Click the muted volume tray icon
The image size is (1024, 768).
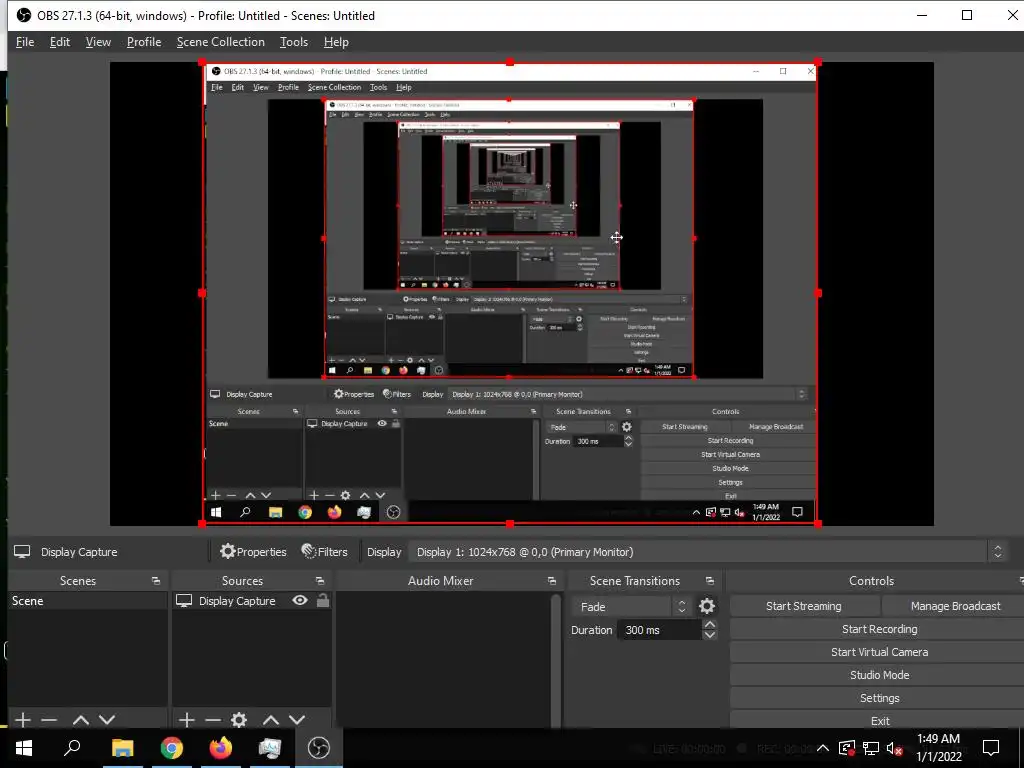pyautogui.click(x=894, y=748)
